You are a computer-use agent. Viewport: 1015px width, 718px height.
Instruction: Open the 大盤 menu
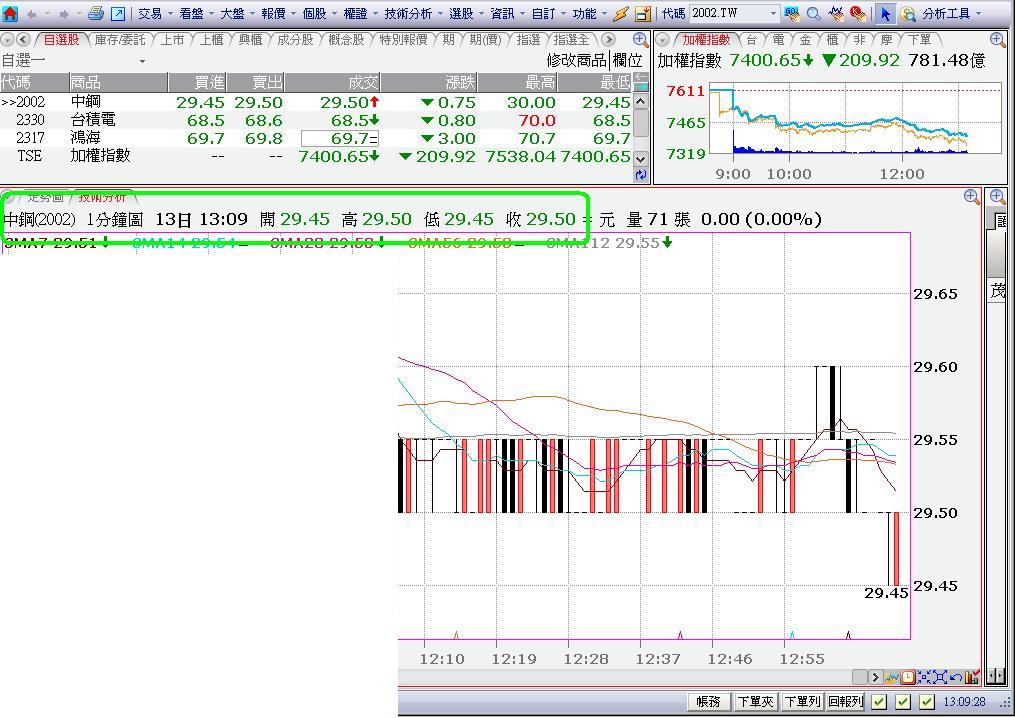point(238,14)
